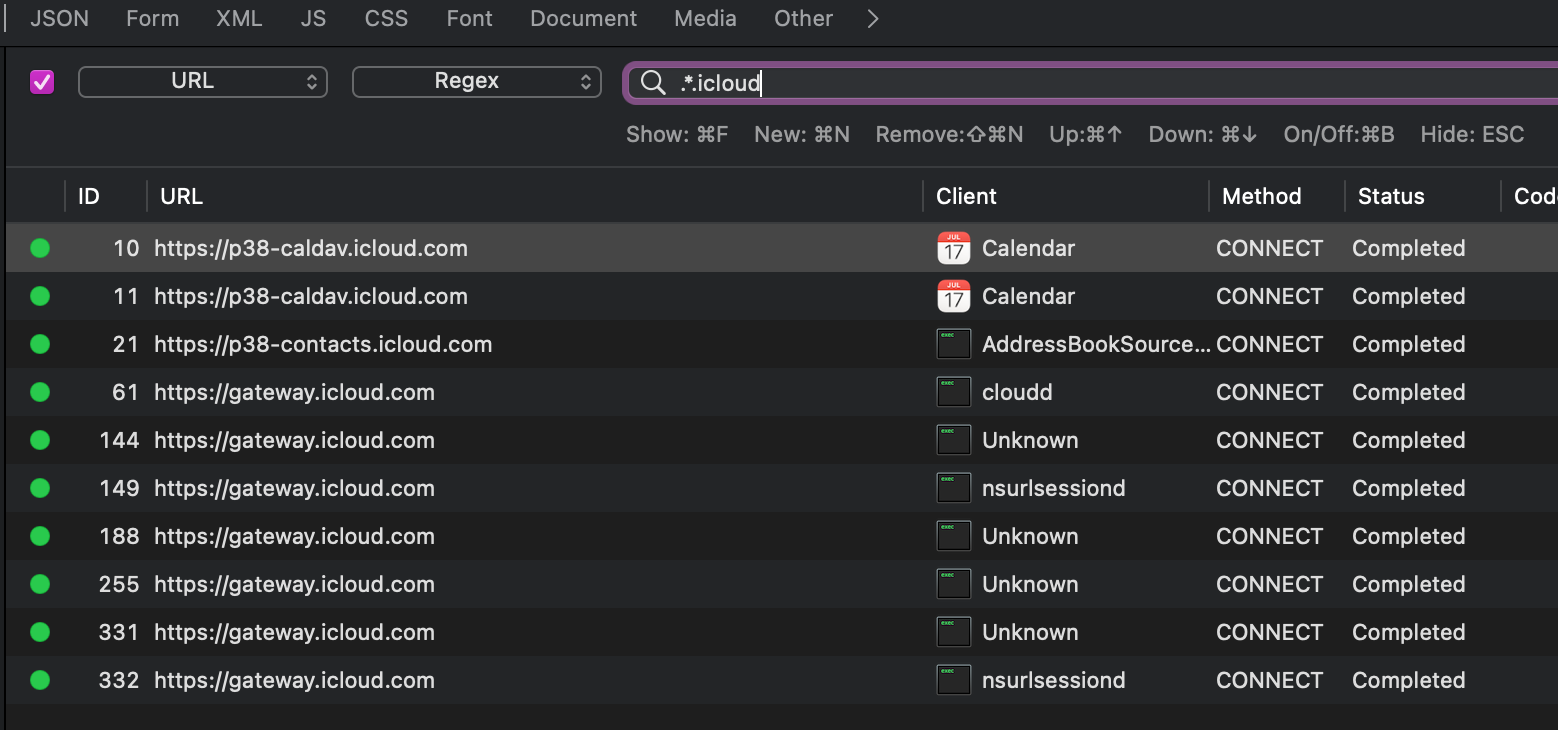1558x730 pixels.
Task: Click CONNECT method in row 10
Action: pyautogui.click(x=1269, y=248)
